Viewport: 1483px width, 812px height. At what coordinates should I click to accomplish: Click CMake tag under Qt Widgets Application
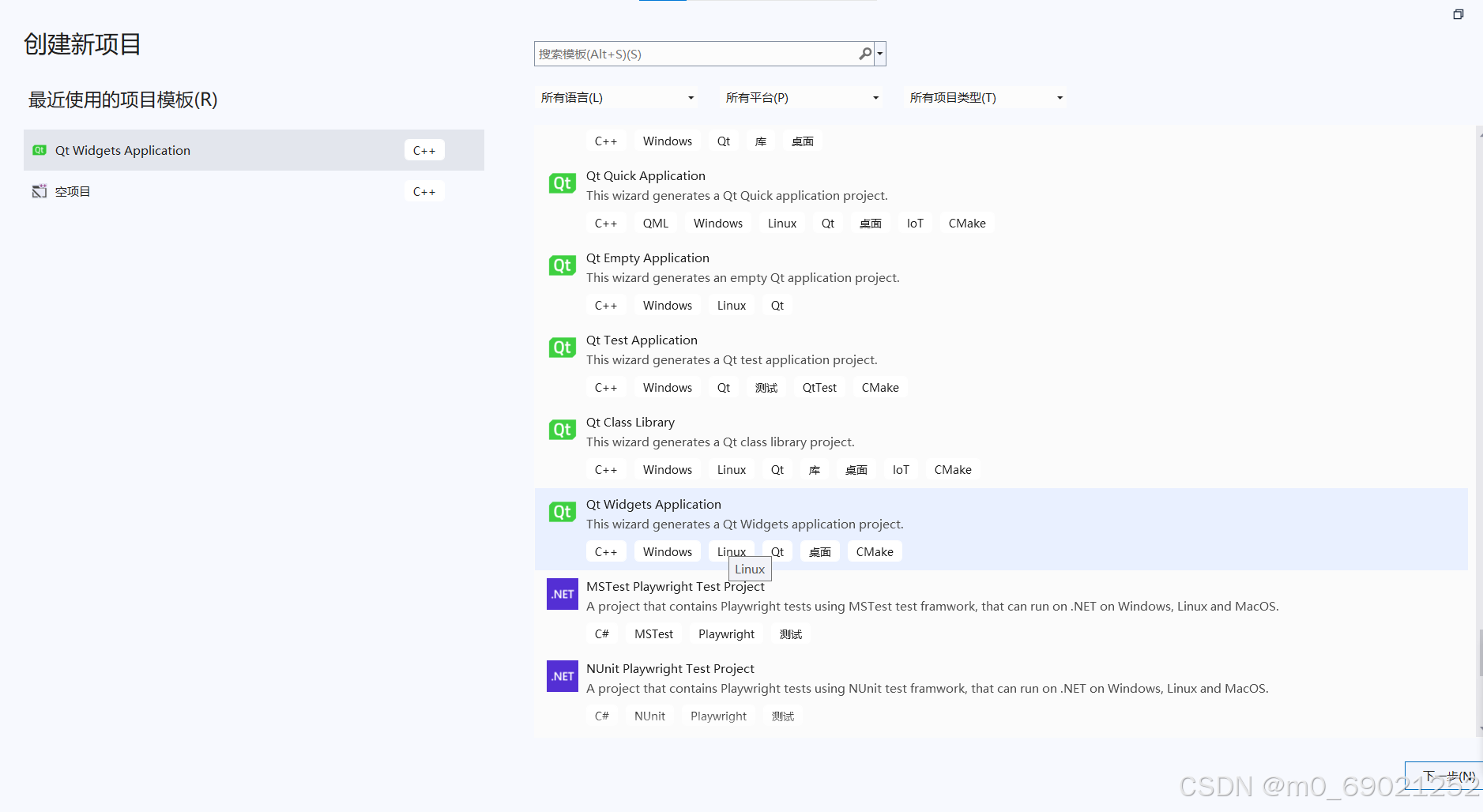[x=875, y=552]
